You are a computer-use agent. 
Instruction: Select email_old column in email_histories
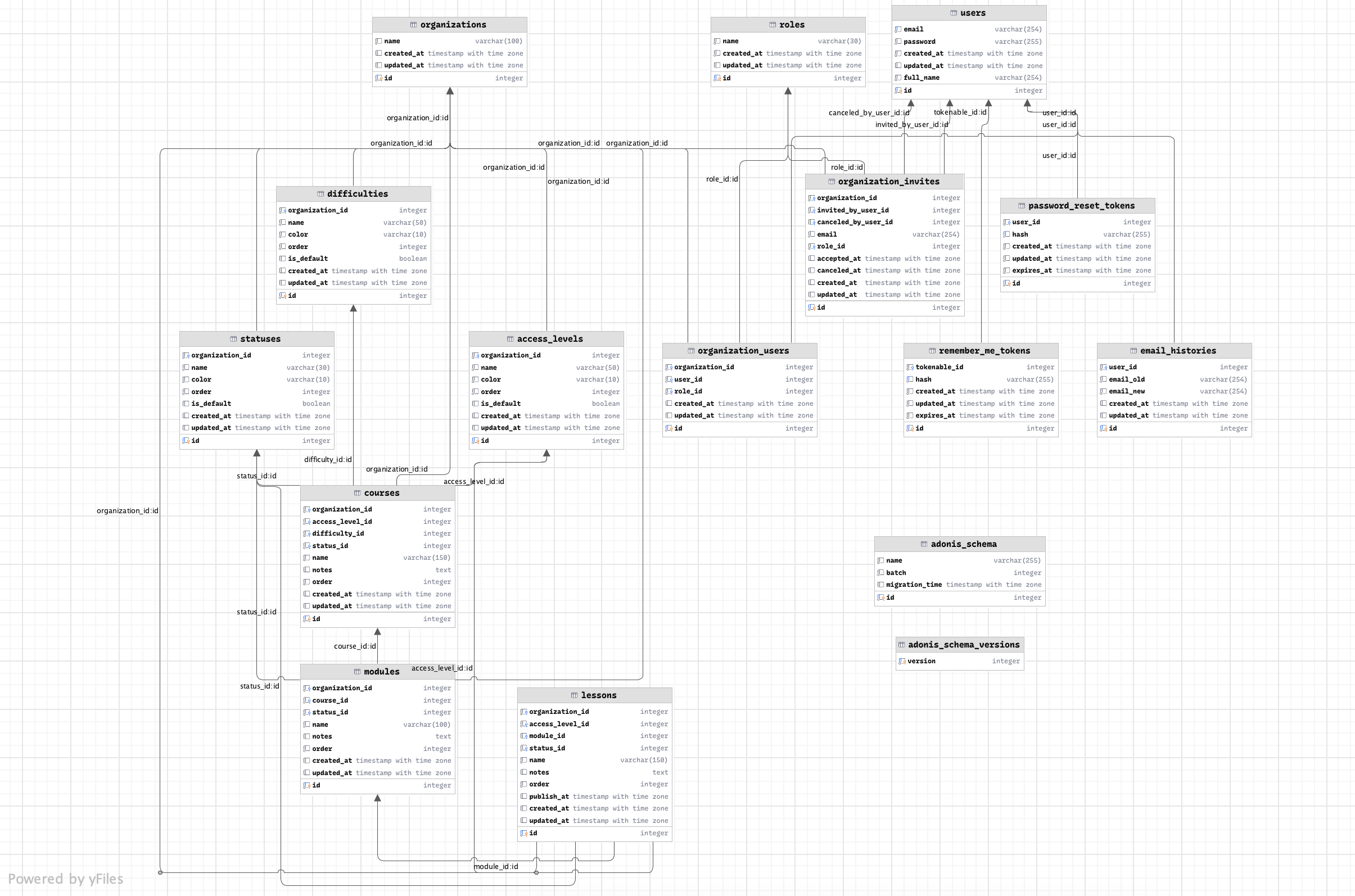(x=1175, y=379)
